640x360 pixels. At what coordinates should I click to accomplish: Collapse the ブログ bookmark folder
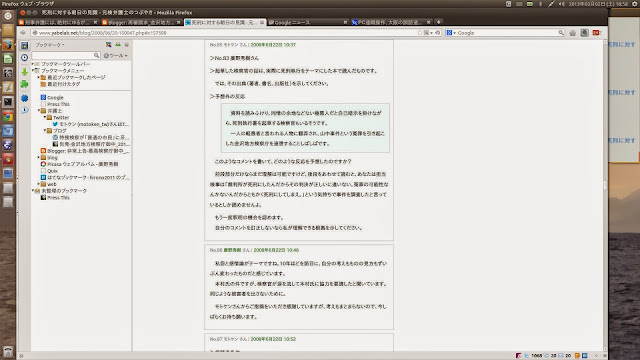click(45, 131)
